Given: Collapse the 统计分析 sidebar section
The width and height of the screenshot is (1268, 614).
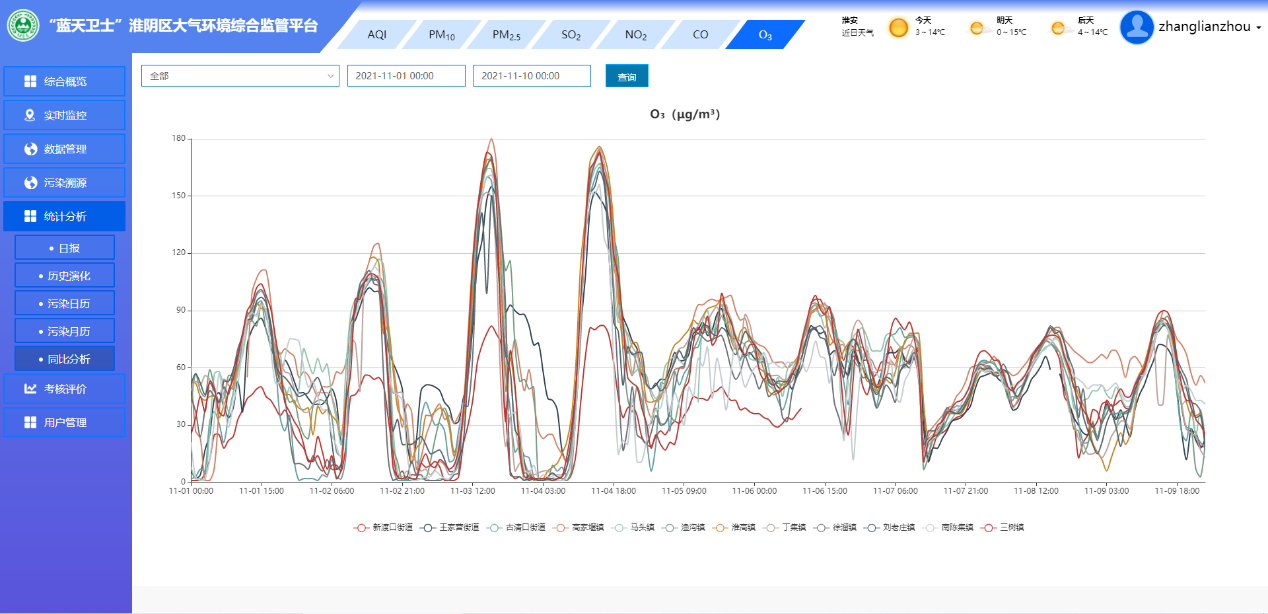Looking at the screenshot, I should pos(64,216).
